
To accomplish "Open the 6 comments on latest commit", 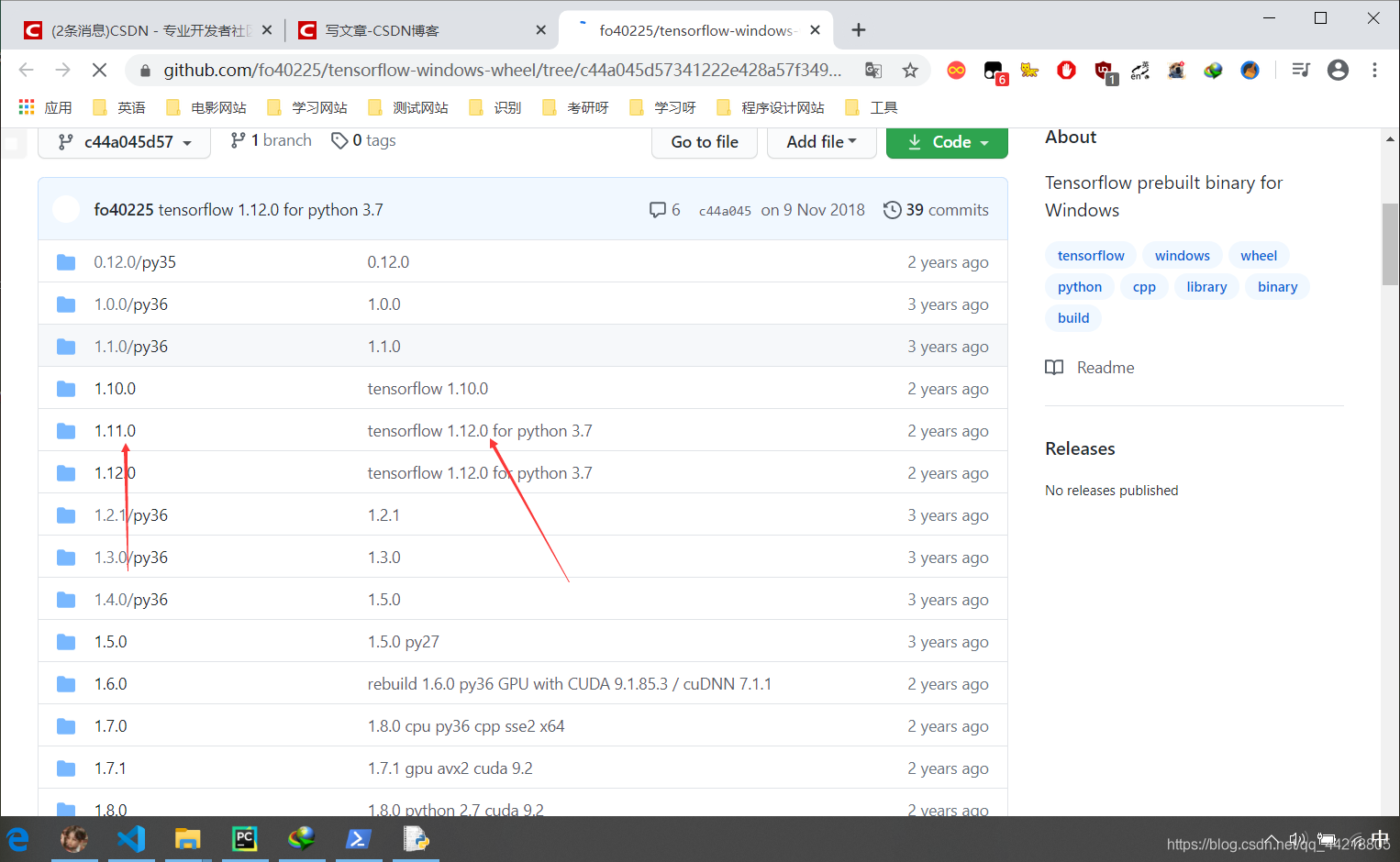I will pos(664,210).
